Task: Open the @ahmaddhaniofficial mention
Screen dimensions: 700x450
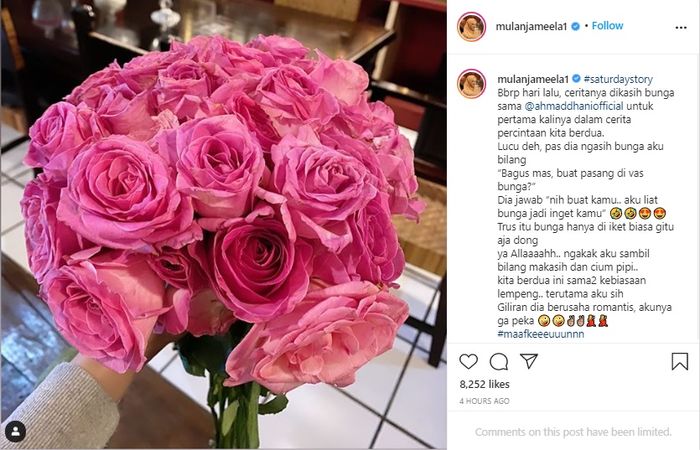Action: point(574,106)
